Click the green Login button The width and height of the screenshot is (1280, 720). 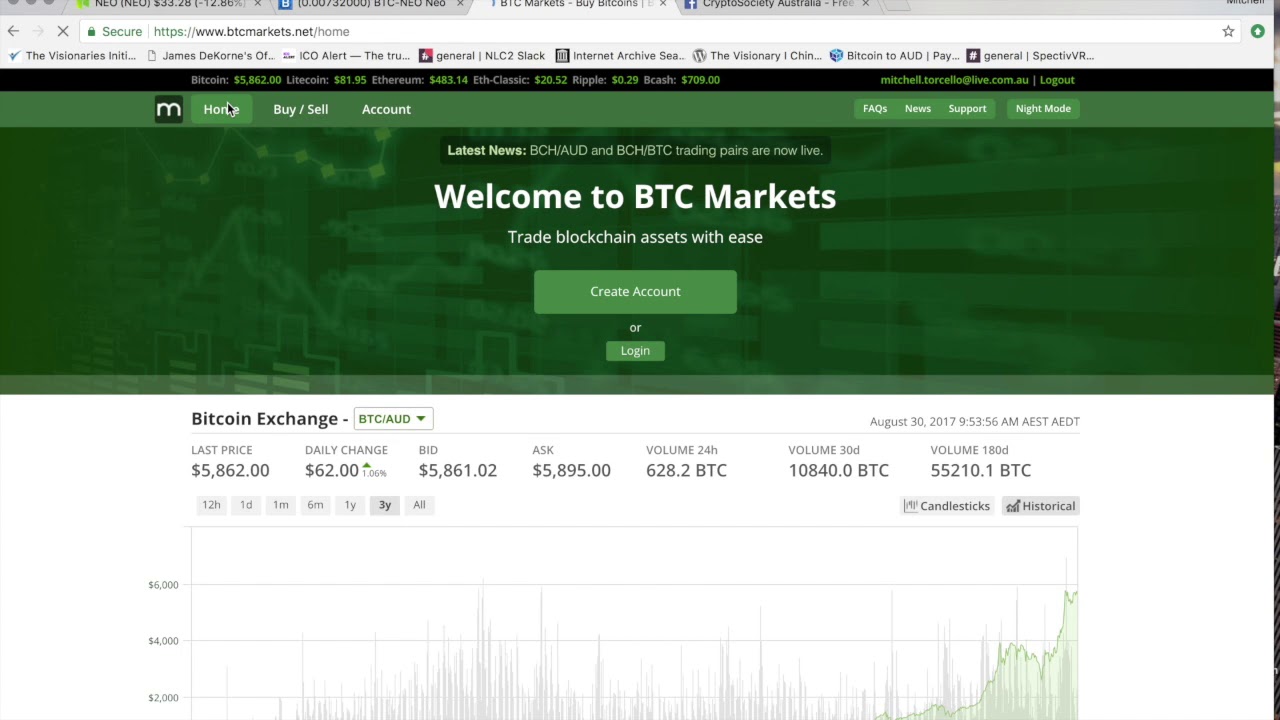coord(635,350)
